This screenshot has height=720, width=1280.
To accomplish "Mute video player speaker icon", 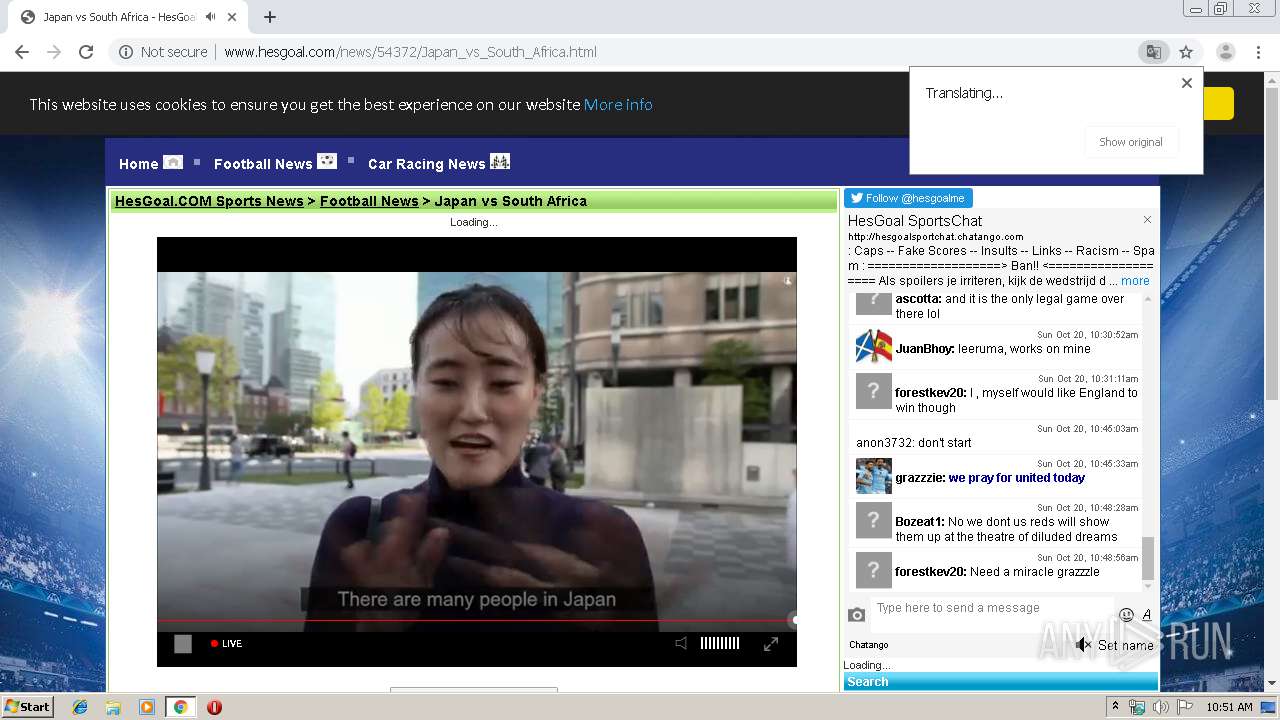I will coord(681,644).
